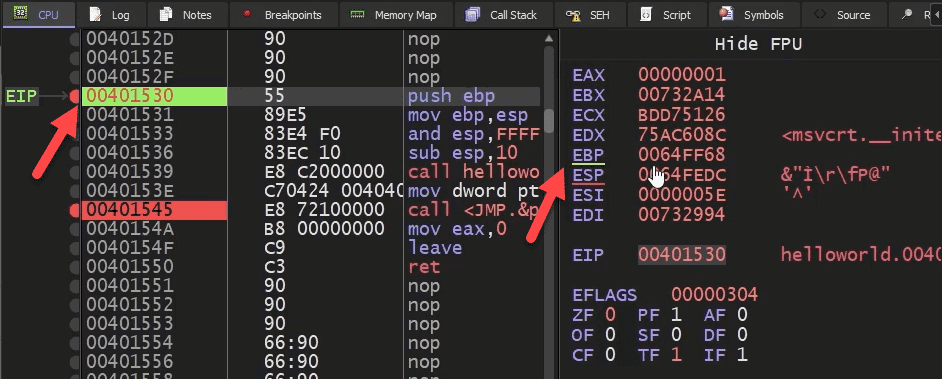Viewport: 942px width, 379px height.
Task: Select the ESI register value 0000005E
Action: [682, 195]
